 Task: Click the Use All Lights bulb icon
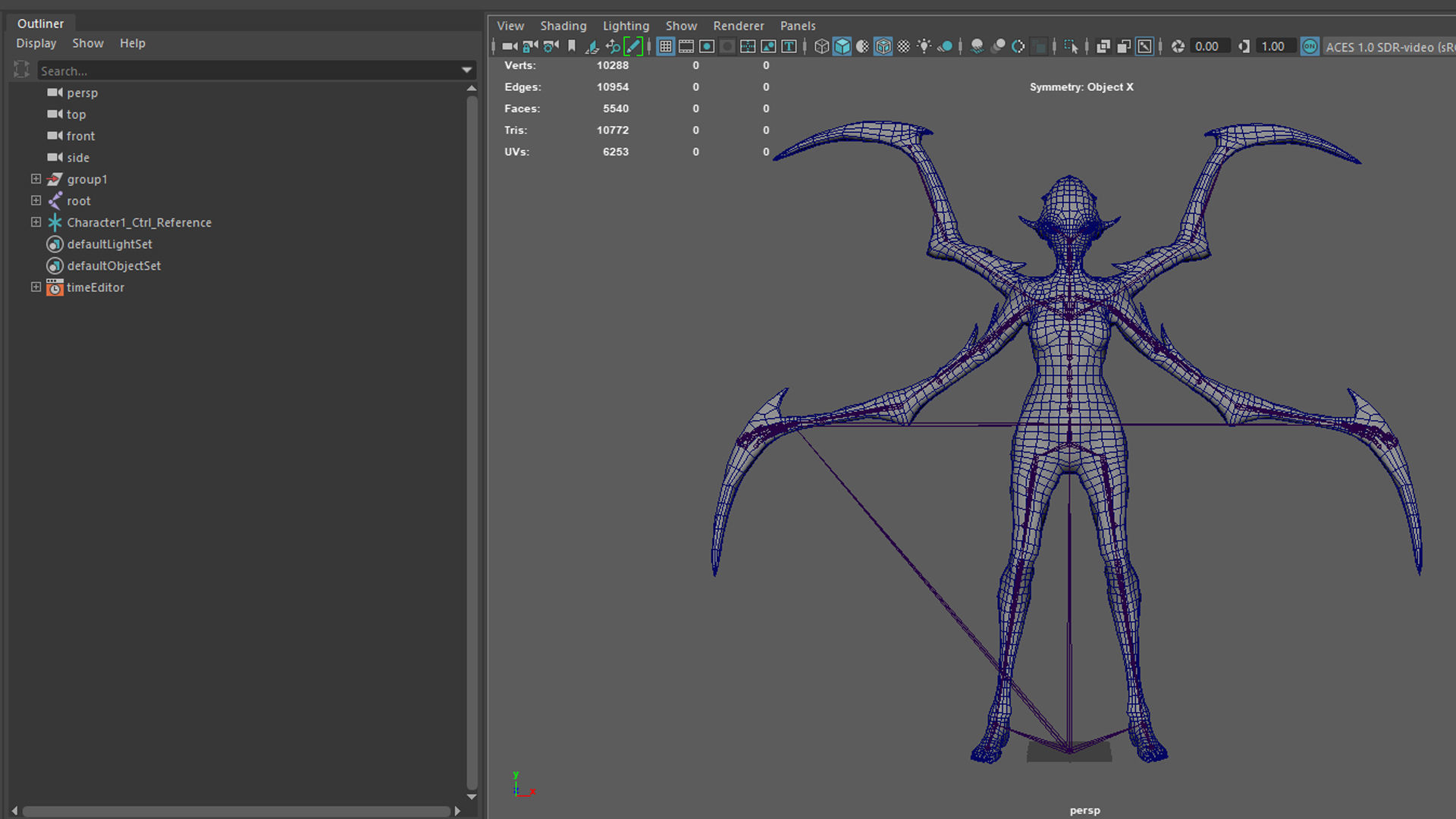point(924,46)
